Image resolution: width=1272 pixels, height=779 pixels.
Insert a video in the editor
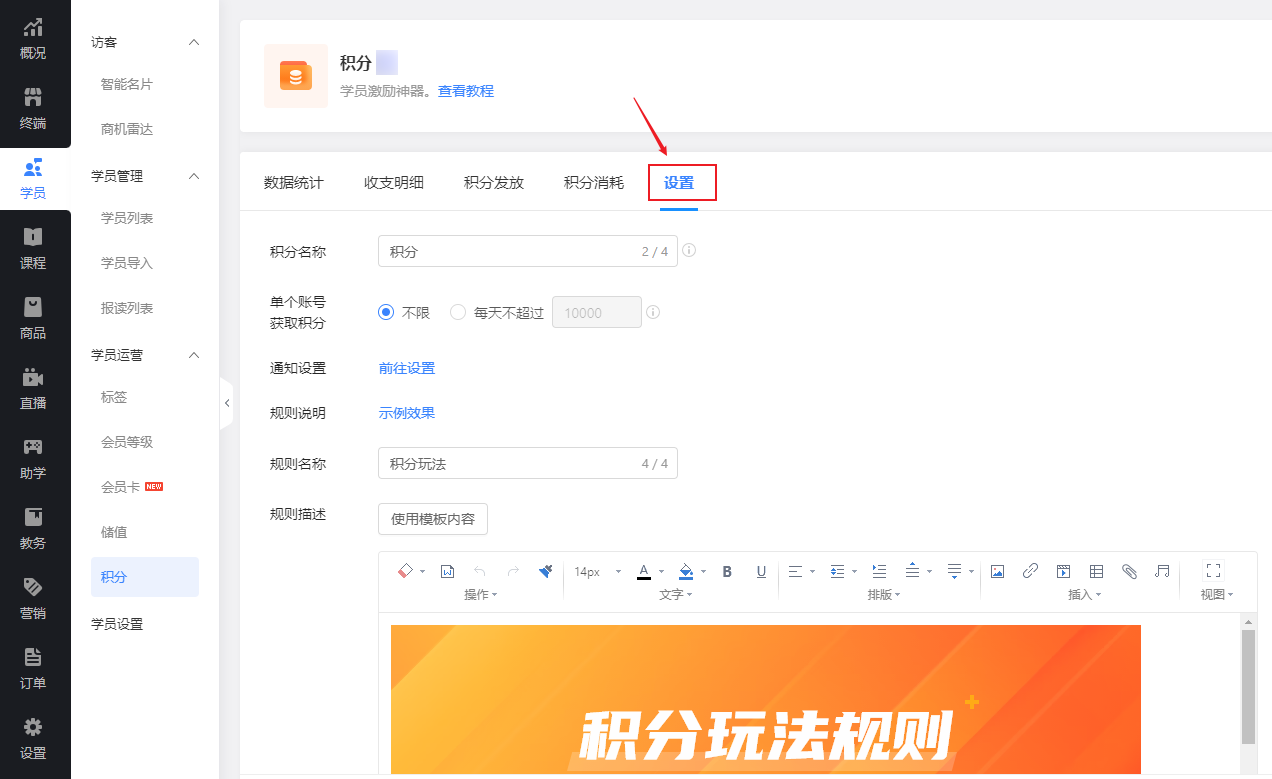1063,571
